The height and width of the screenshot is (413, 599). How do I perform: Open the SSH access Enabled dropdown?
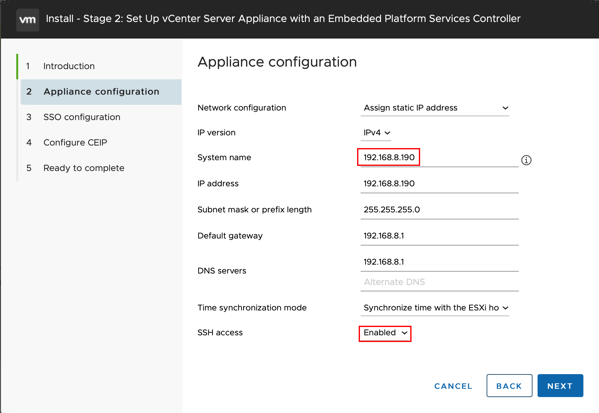point(385,333)
